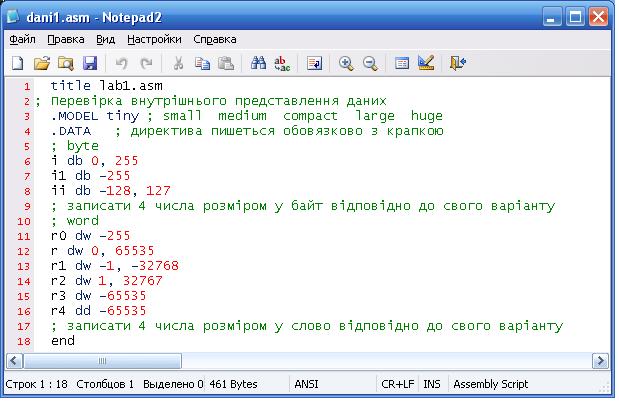Zoom out with the minus magnifier

(370, 63)
